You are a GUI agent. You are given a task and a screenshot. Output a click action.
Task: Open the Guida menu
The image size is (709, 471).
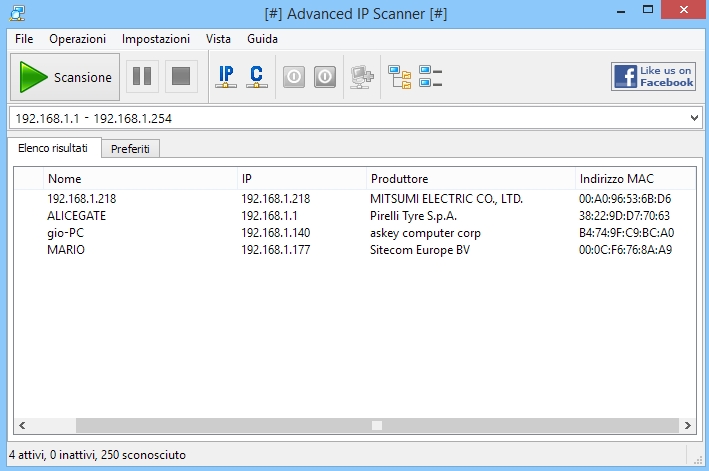pyautogui.click(x=262, y=39)
